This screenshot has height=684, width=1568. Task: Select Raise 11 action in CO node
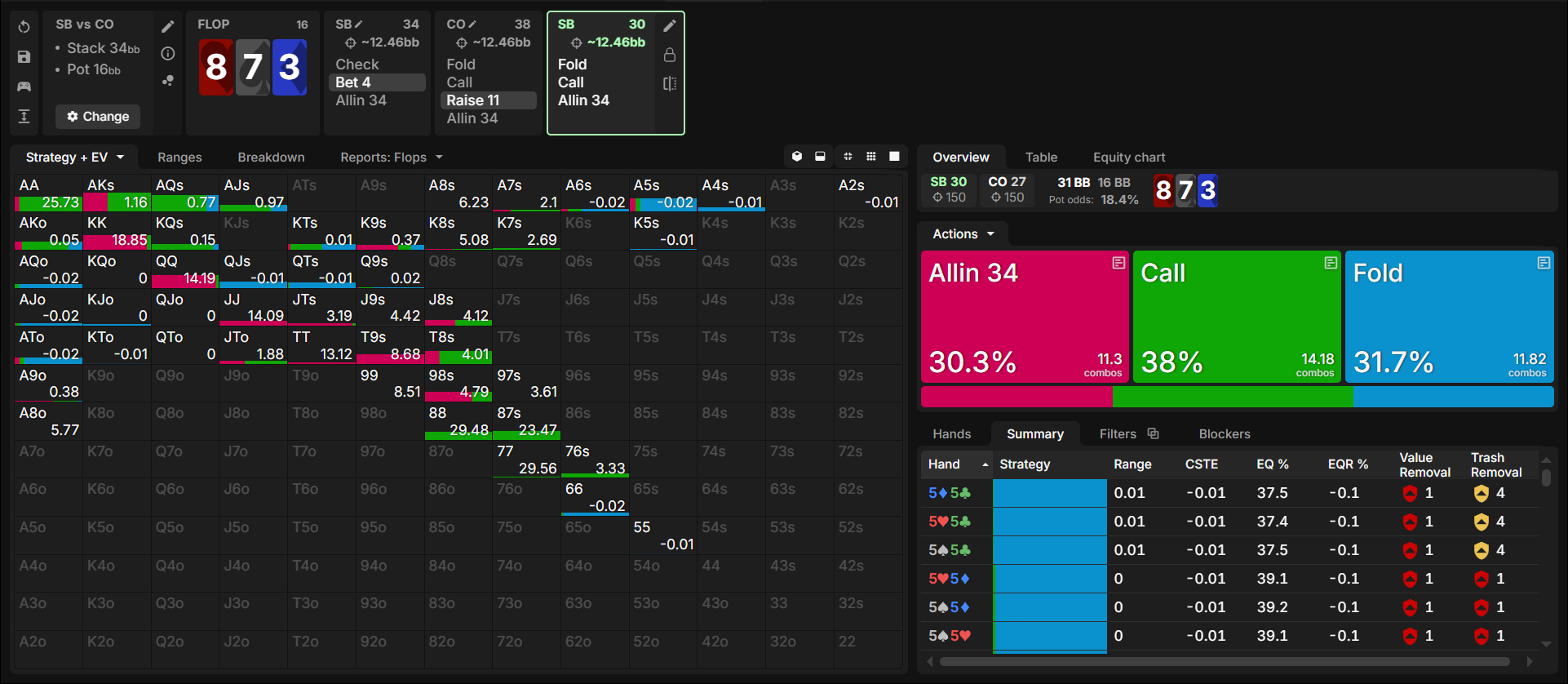pos(489,100)
